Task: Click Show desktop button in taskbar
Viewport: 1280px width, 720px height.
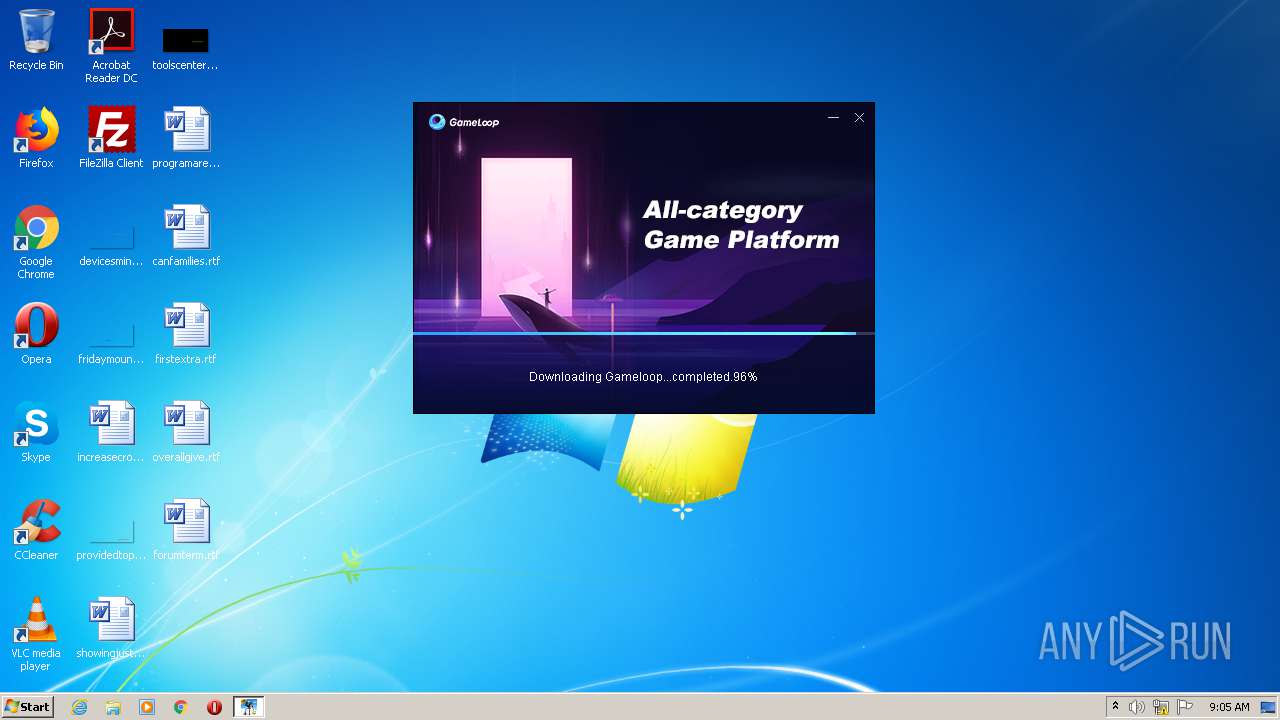Action: coord(1269,707)
